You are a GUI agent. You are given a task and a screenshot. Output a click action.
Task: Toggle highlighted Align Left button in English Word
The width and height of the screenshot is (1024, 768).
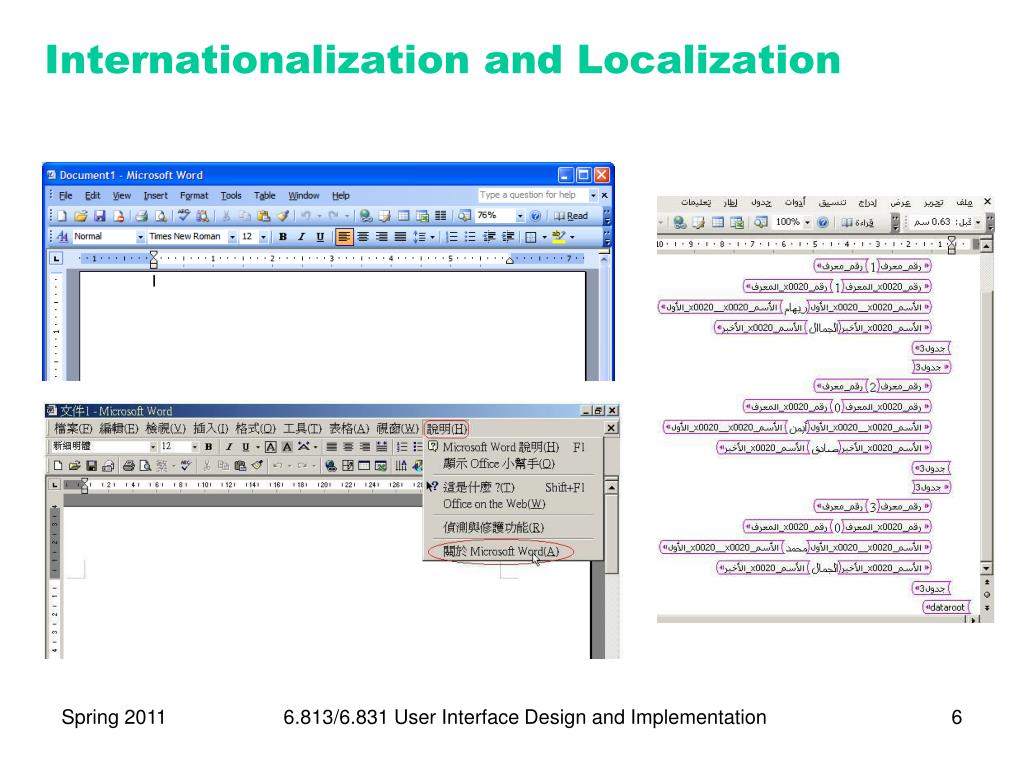tap(344, 236)
